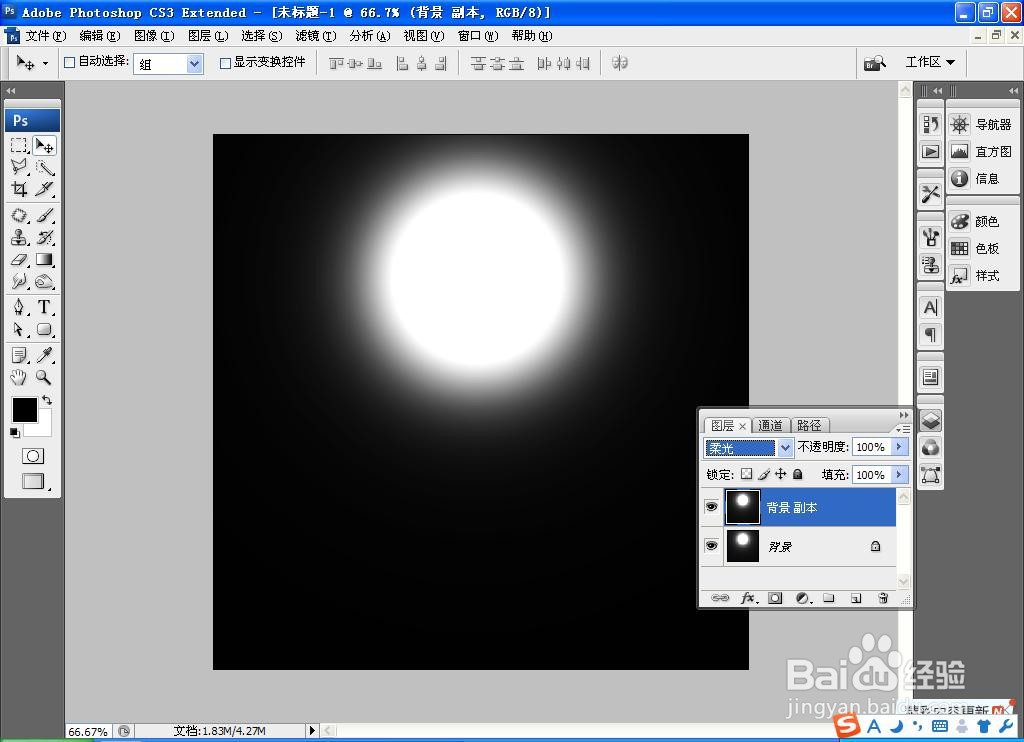This screenshot has height=742, width=1024.
Task: Toggle lock position icon
Action: 780,474
